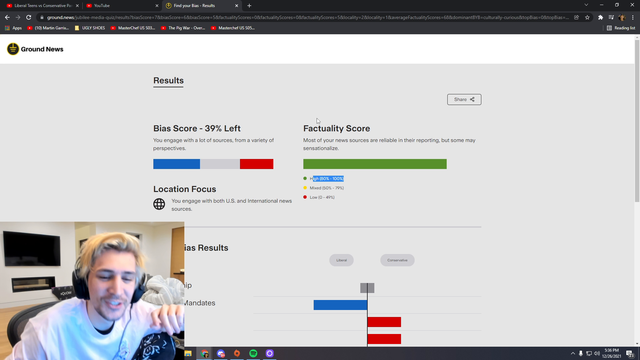Open the UGLY SHOES bookmark folder
The width and height of the screenshot is (640, 360).
tap(90, 28)
